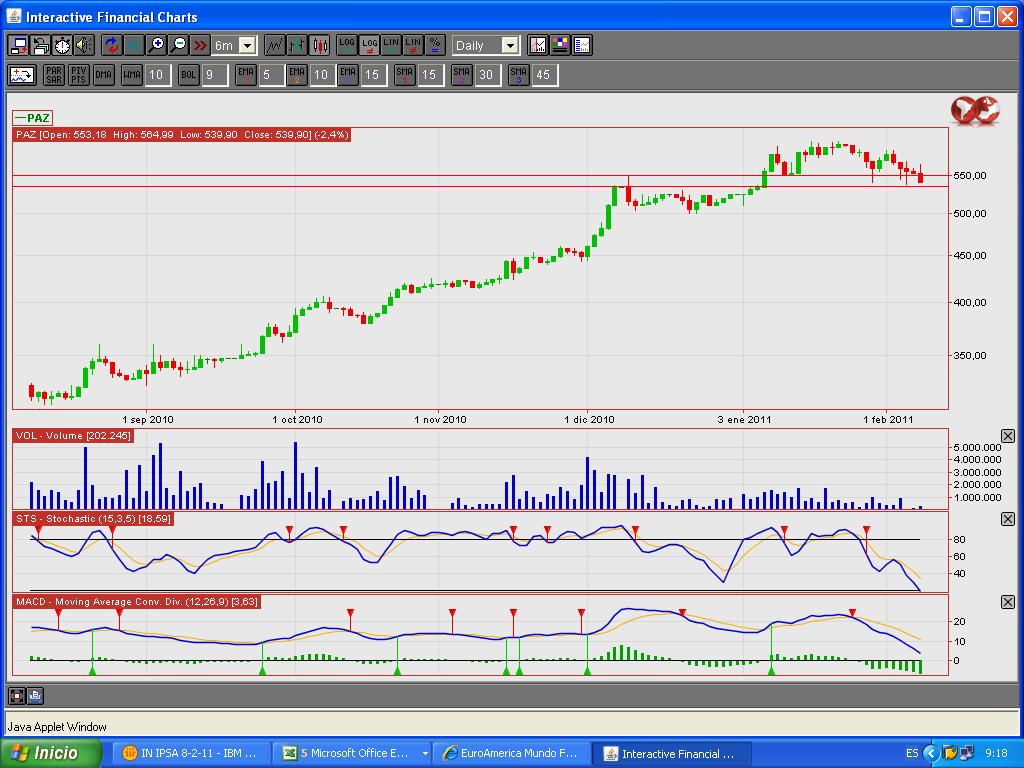
Task: Click the zoom out magnifier icon
Action: (x=178, y=45)
